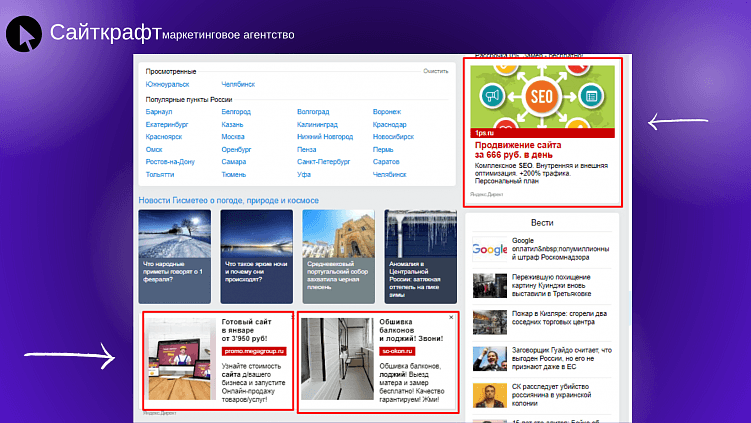Image resolution: width=751 pixels, height=423 pixels.
Task: Go to Тюмень city link
Action: pyautogui.click(x=234, y=175)
